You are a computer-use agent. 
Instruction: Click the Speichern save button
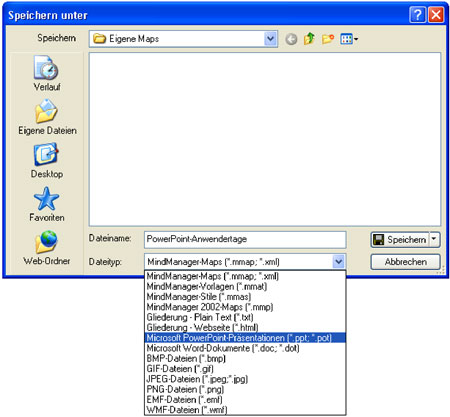(400, 239)
